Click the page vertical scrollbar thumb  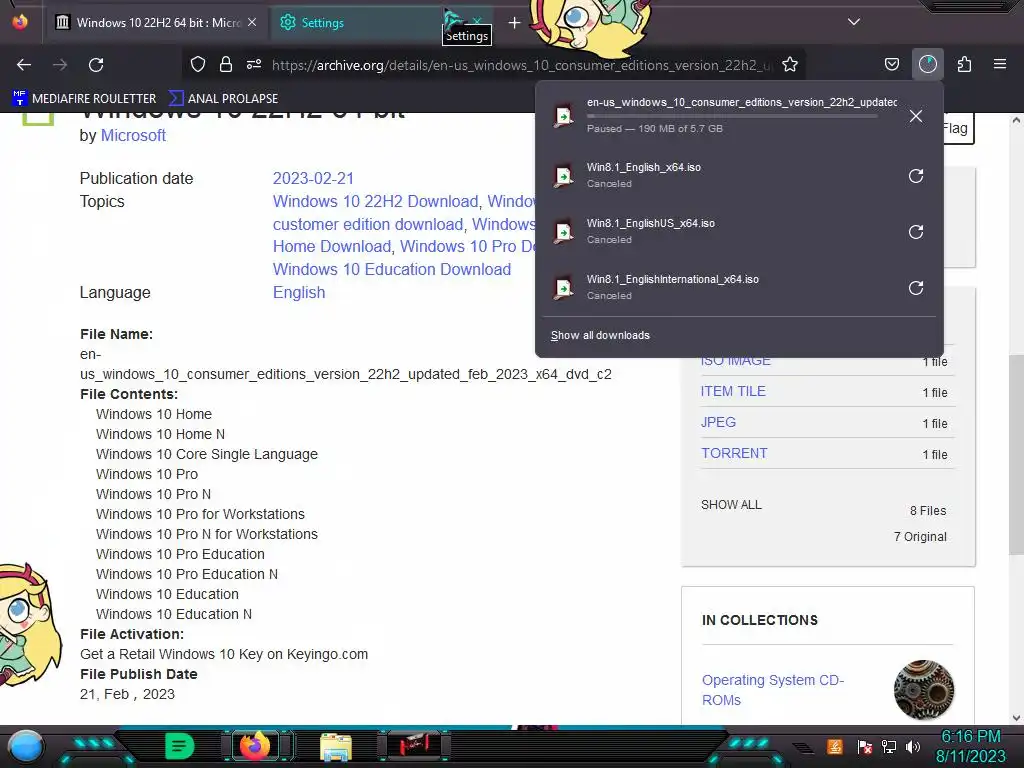[x=1016, y=455]
